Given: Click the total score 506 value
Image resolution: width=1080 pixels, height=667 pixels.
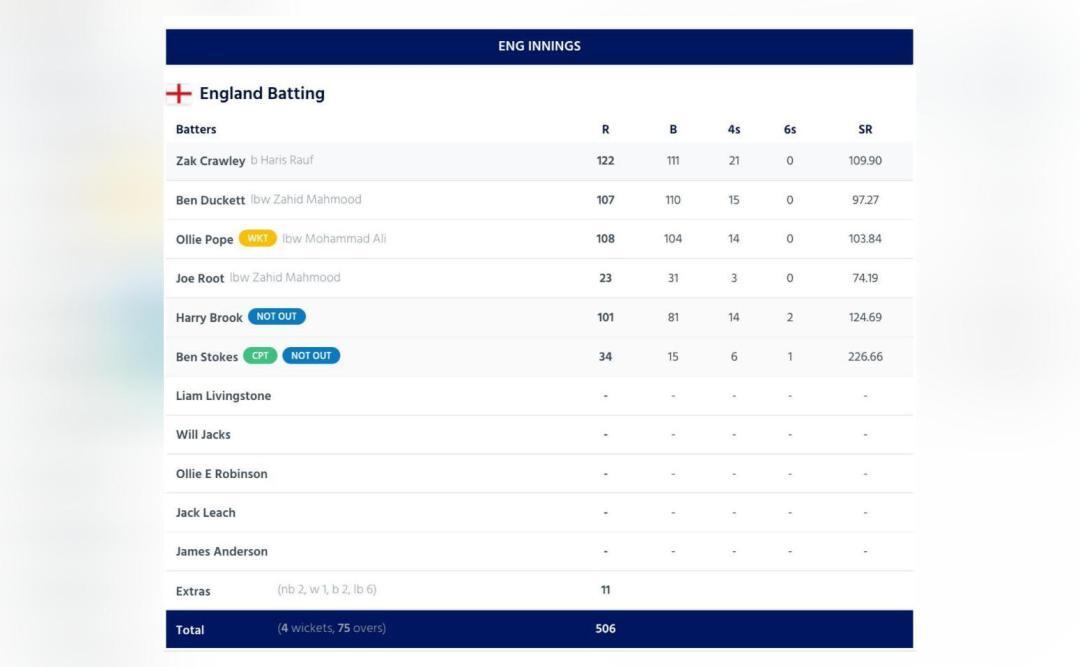Looking at the screenshot, I should pyautogui.click(x=605, y=629).
